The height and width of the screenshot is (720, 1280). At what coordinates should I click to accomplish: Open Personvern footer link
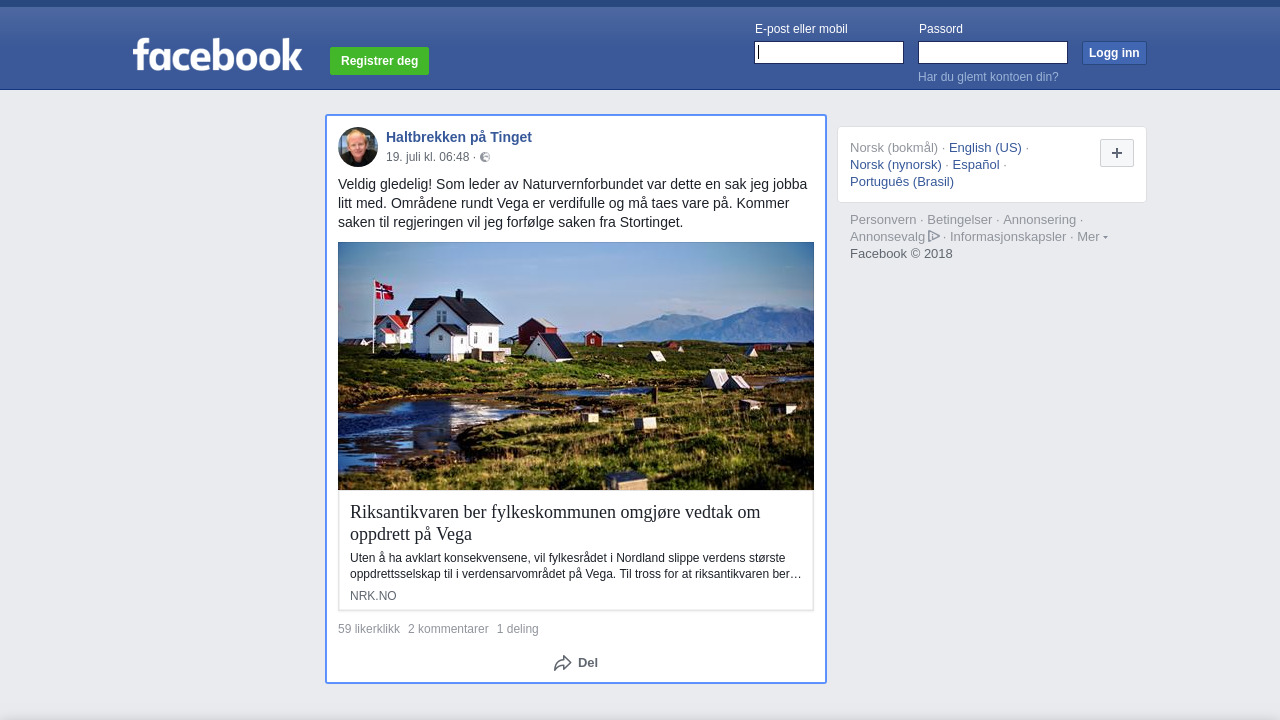tap(883, 220)
